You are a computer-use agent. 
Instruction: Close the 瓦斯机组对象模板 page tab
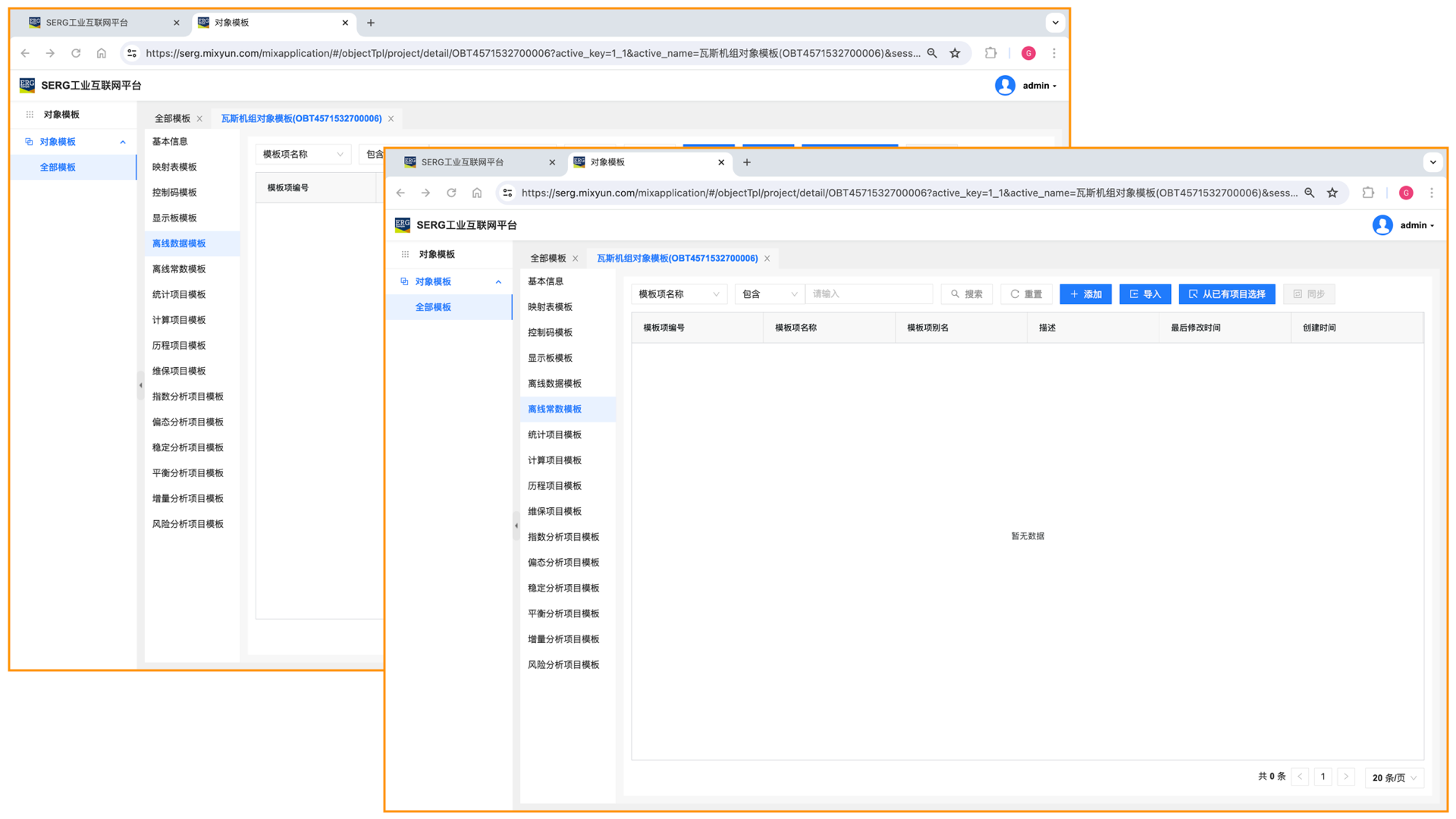coord(767,259)
